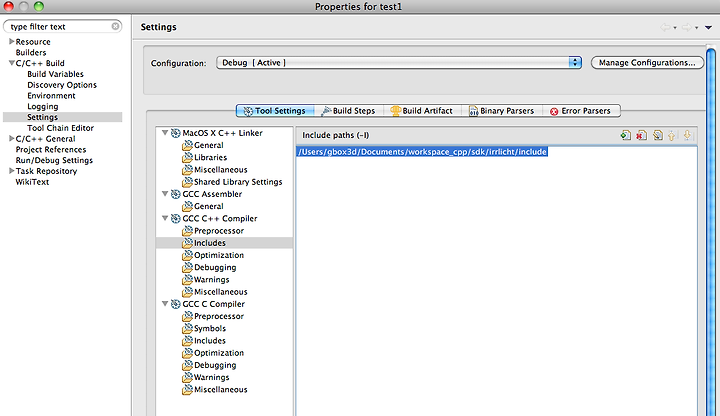Switch to the Build Steps tab
The height and width of the screenshot is (416, 720).
pyautogui.click(x=349, y=111)
